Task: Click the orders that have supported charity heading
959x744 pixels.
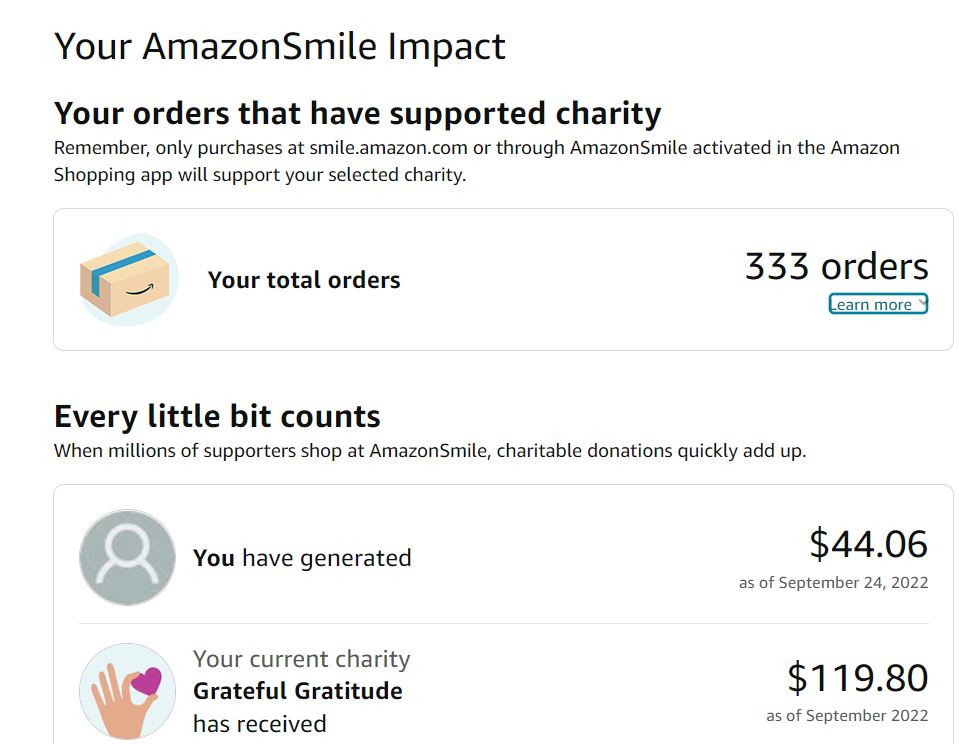Action: [x=357, y=113]
